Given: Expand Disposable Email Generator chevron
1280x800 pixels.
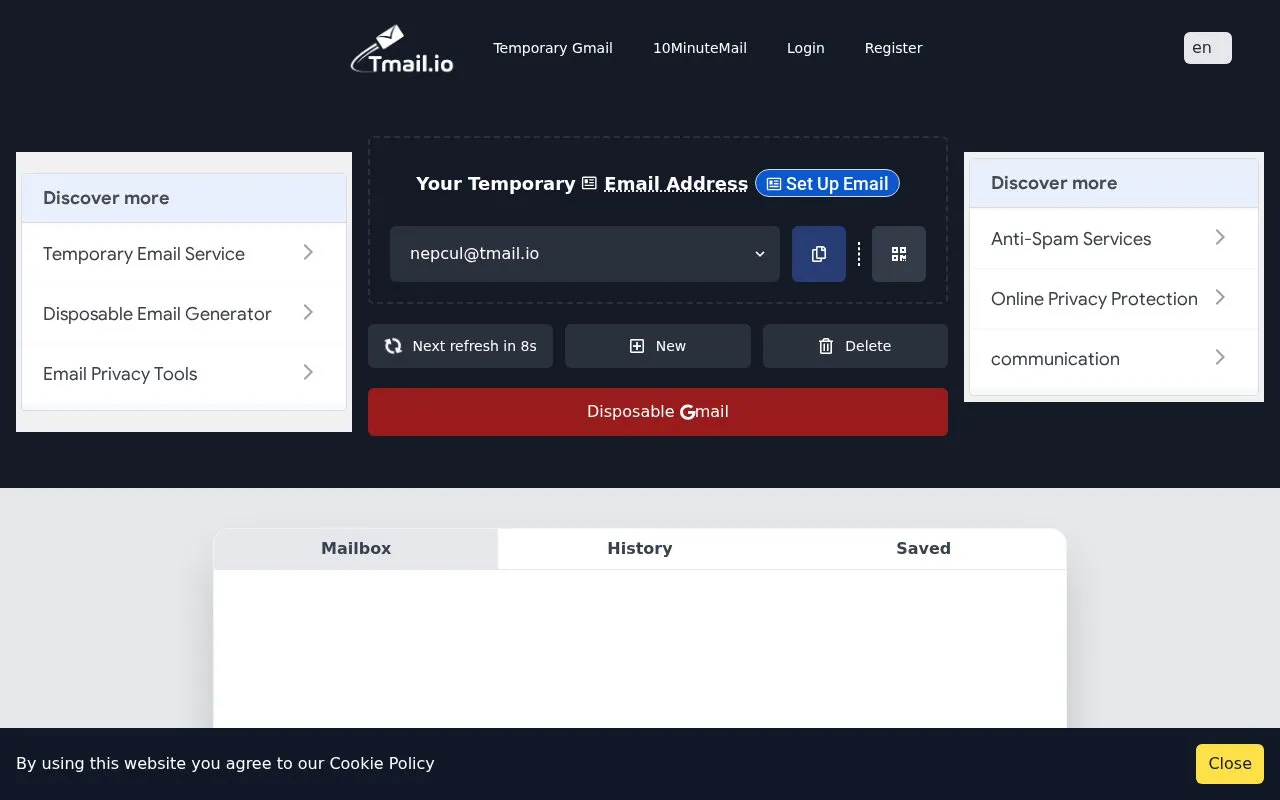Looking at the screenshot, I should point(308,313).
